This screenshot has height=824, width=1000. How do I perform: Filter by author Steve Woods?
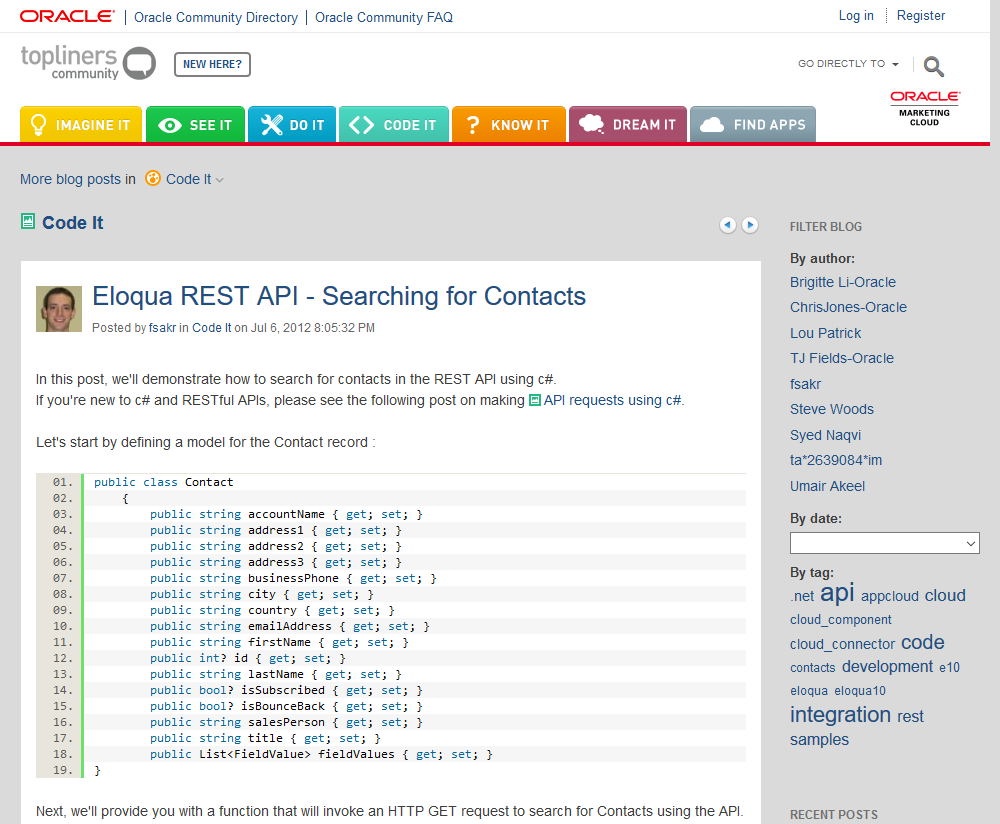click(832, 409)
